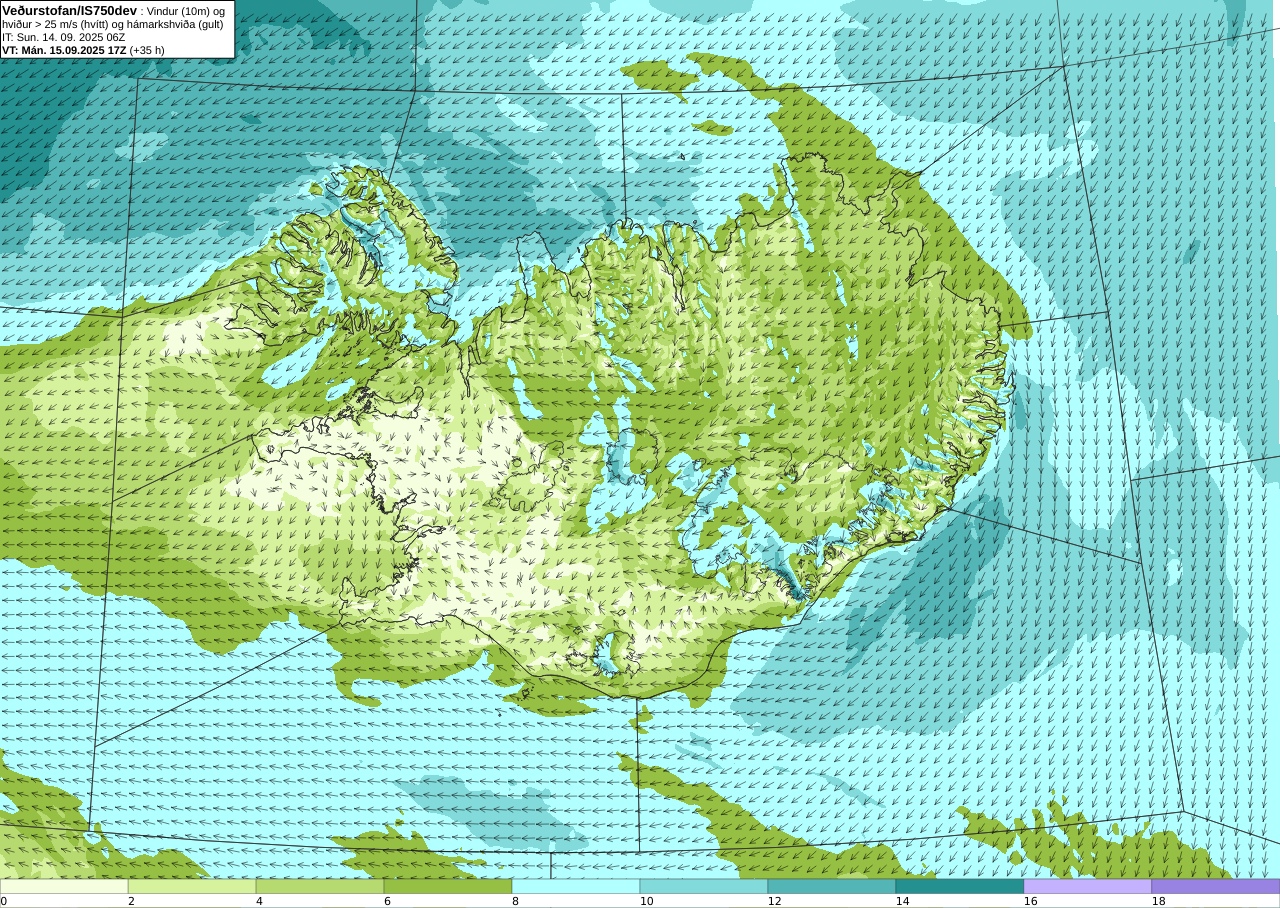This screenshot has width=1280, height=908.
Task: Click the legend scale value 6
Action: point(387,901)
